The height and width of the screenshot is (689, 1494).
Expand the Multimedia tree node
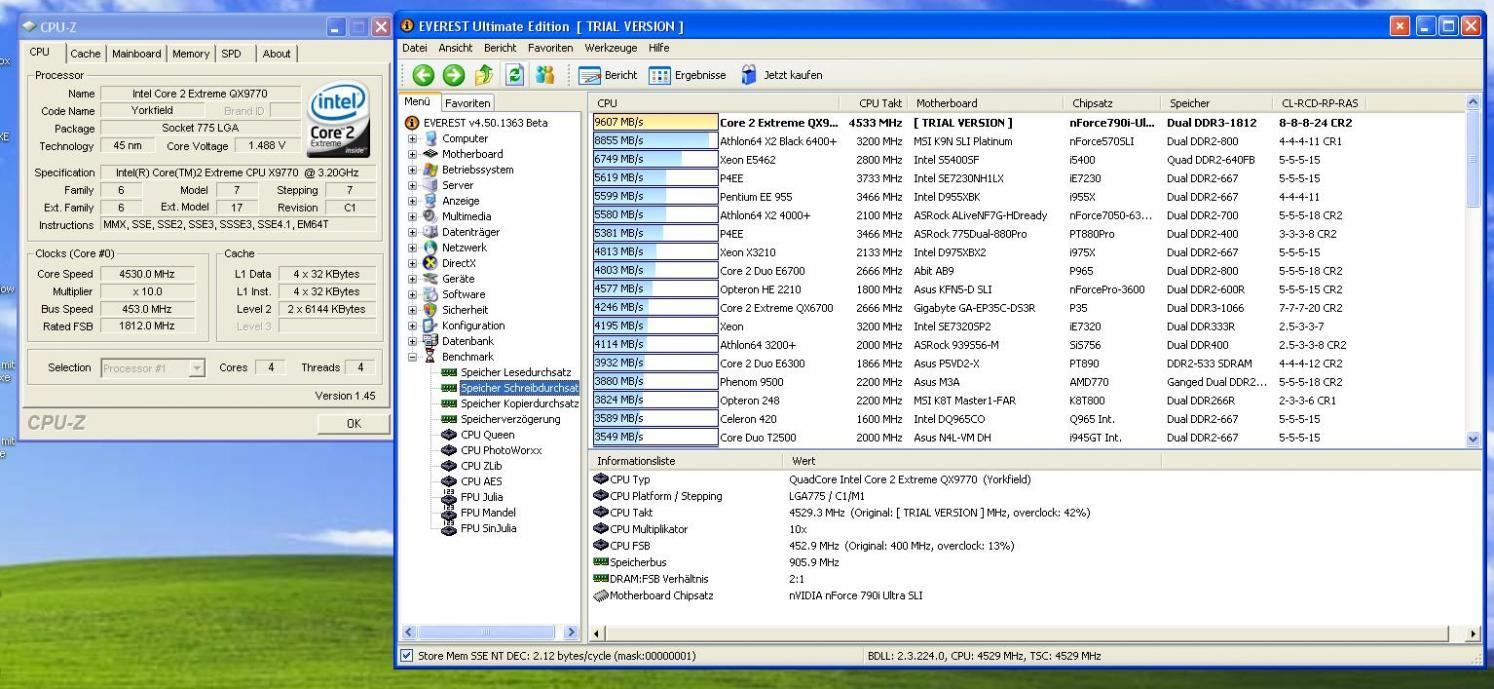tap(412, 216)
